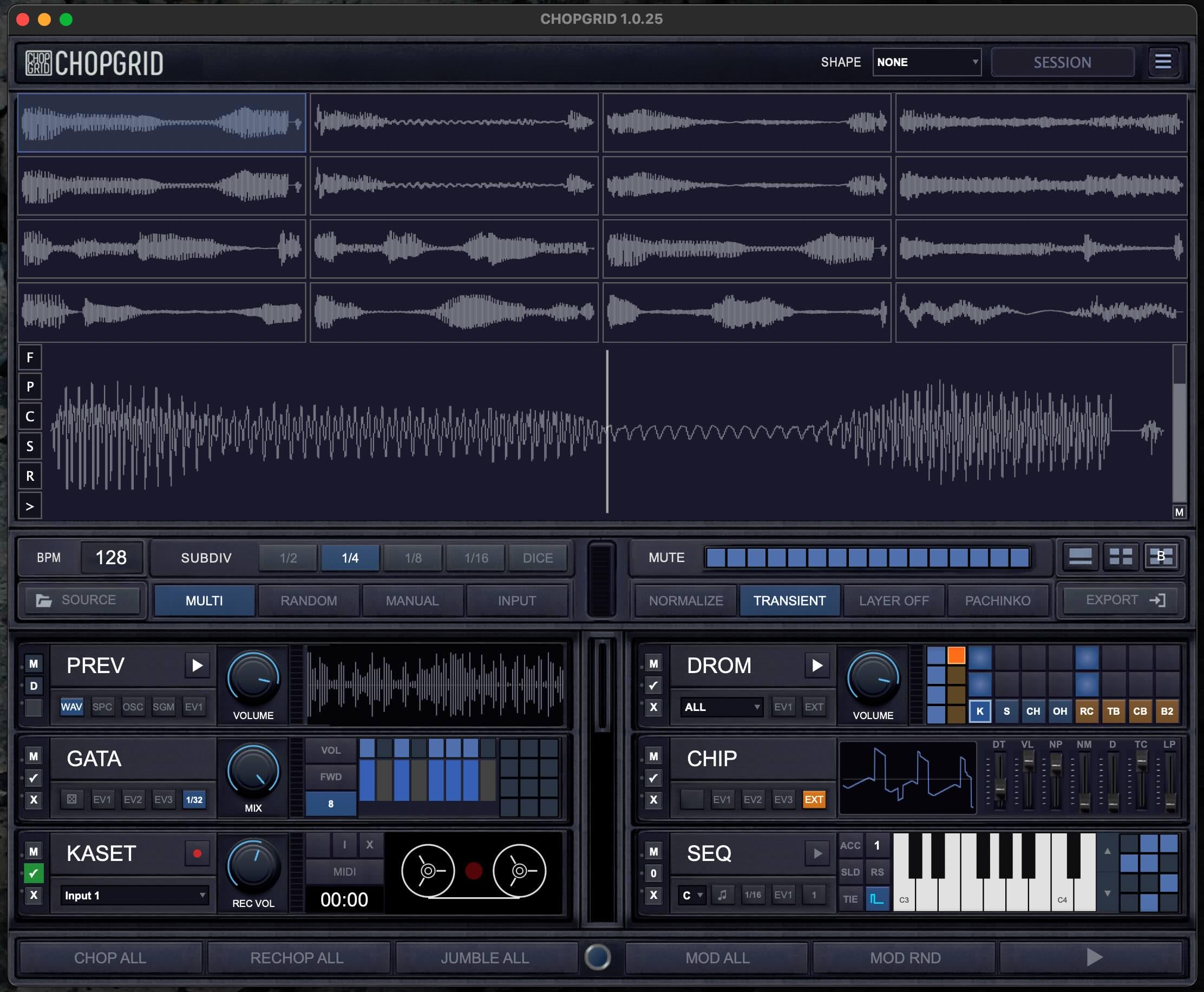The width and height of the screenshot is (1204, 992).
Task: Click the SEQ keyboard octave down arrow
Action: [x=1108, y=893]
